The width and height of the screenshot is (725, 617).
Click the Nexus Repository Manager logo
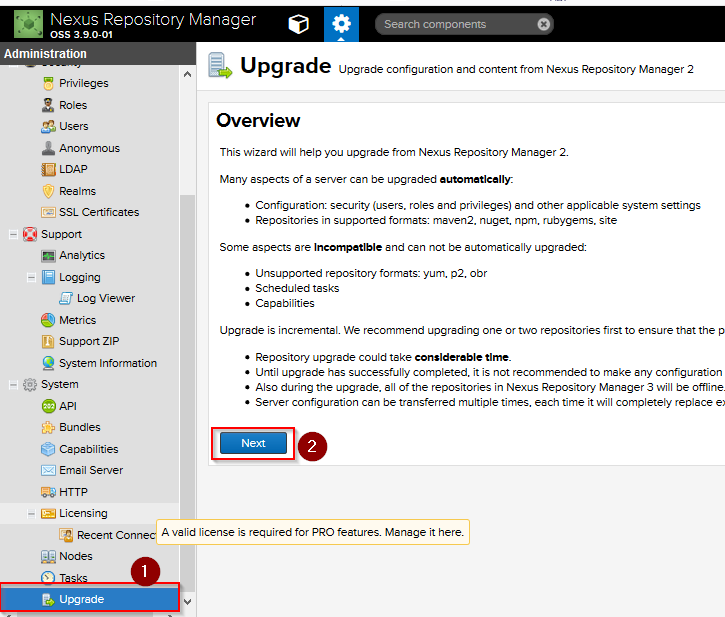[28, 23]
